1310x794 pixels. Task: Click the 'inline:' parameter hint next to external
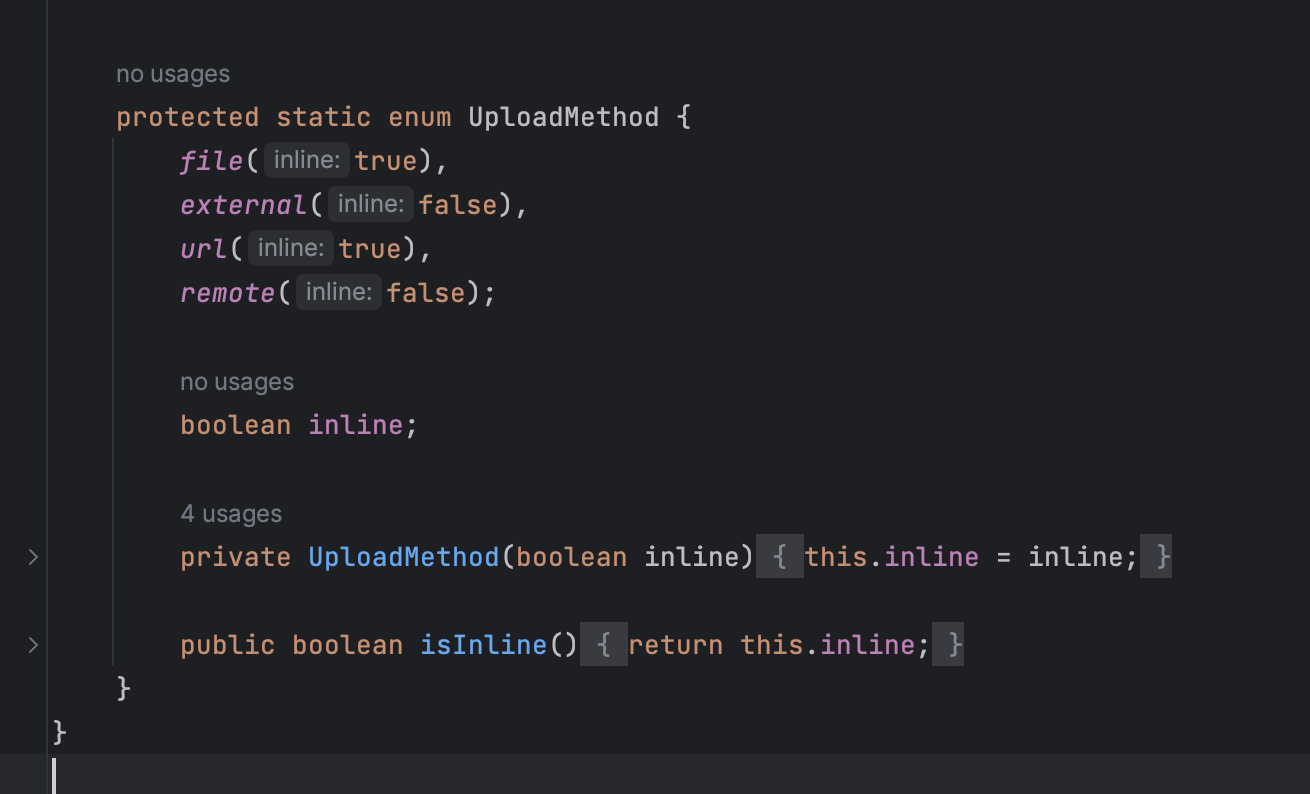372,205
